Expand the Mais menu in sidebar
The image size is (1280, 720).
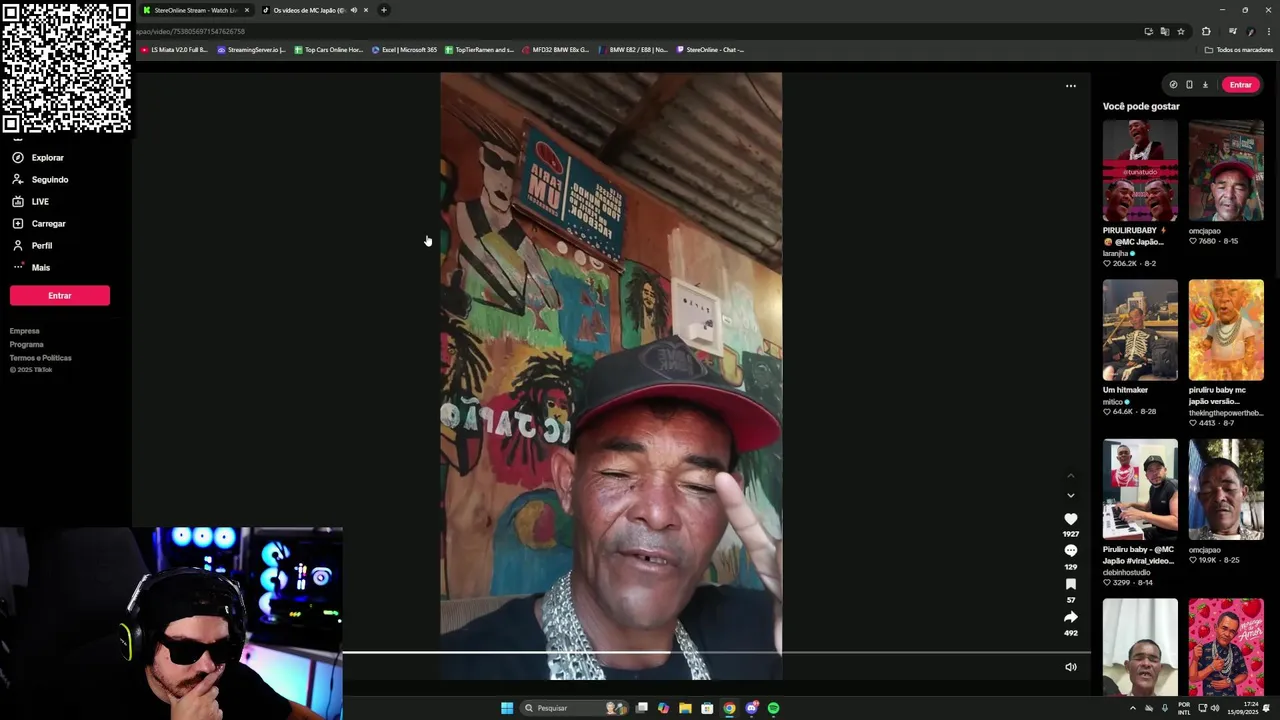31,268
